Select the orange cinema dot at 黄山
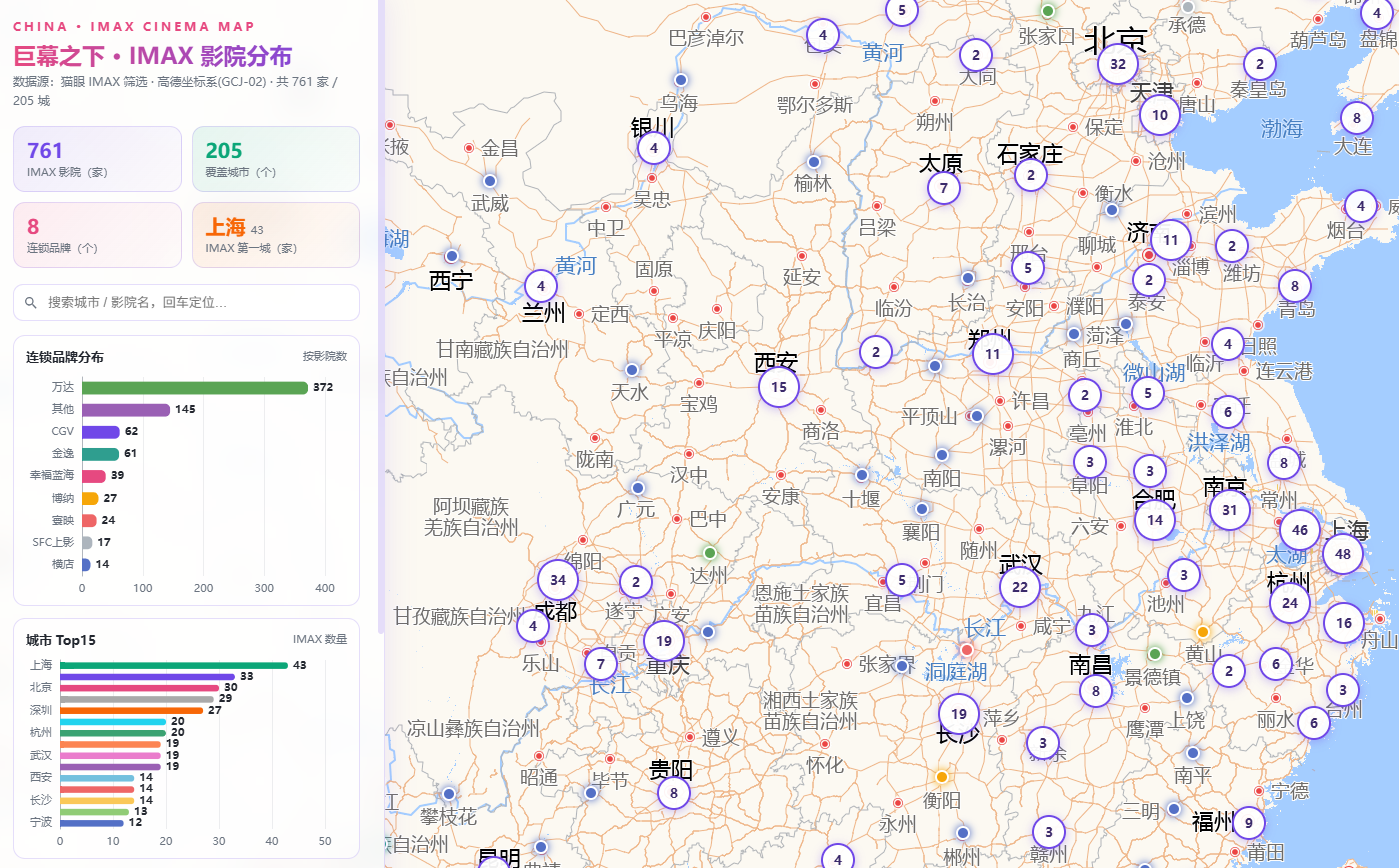The height and width of the screenshot is (868, 1399). 1203,632
